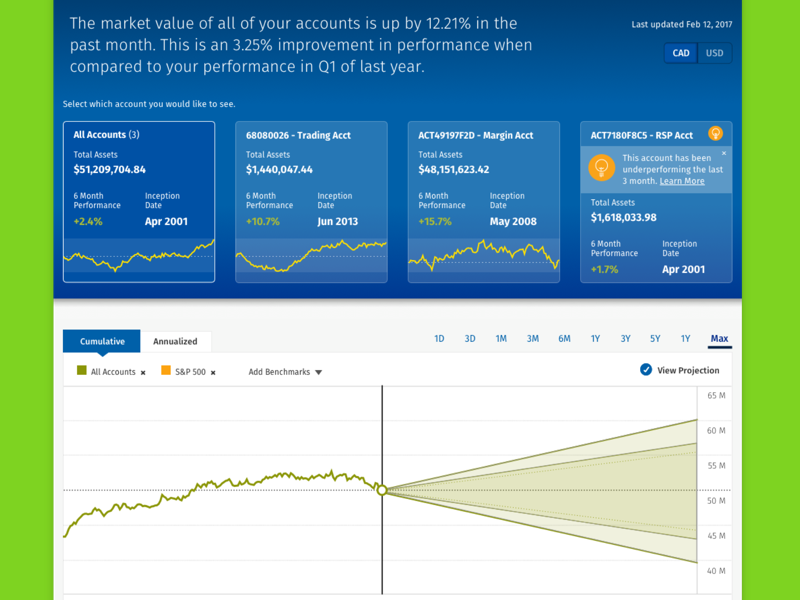Click the Jun 2013 inception date
800x600 pixels.
pos(337,221)
